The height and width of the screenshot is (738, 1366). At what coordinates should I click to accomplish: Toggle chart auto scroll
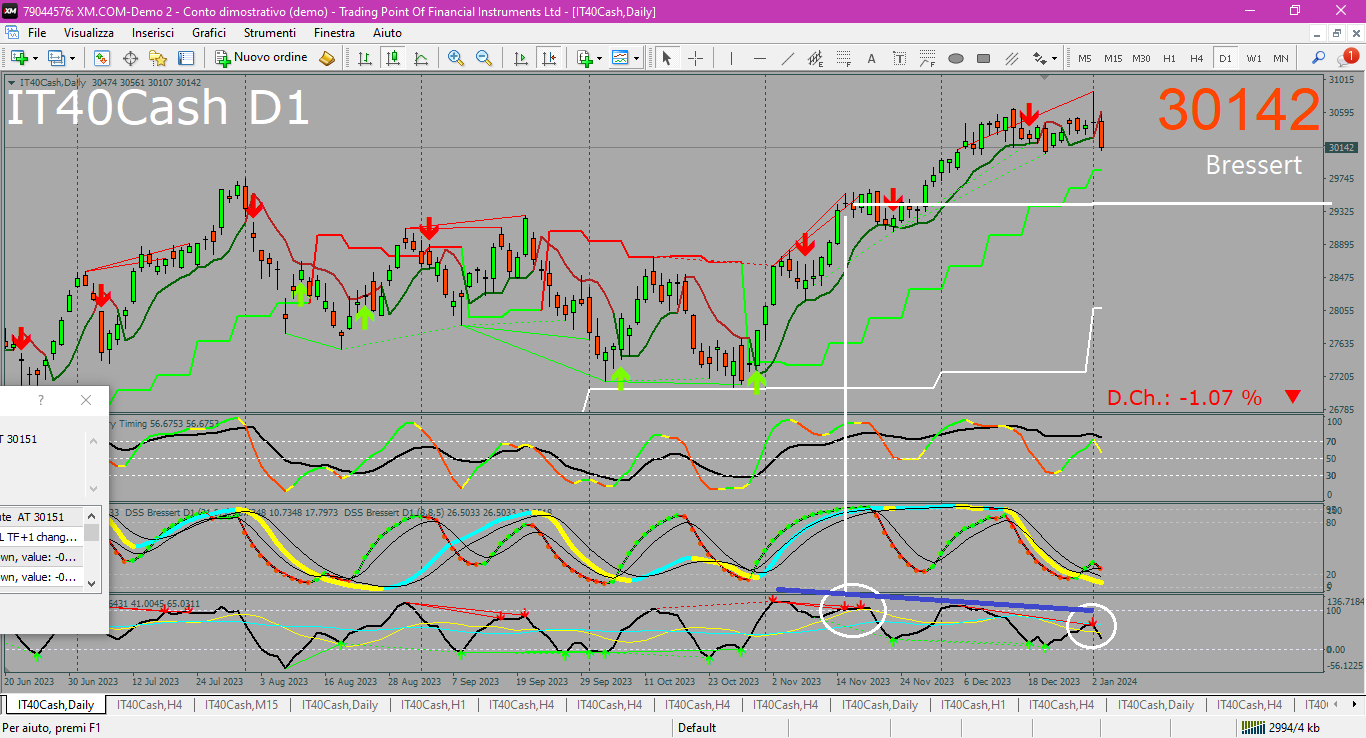(x=520, y=58)
